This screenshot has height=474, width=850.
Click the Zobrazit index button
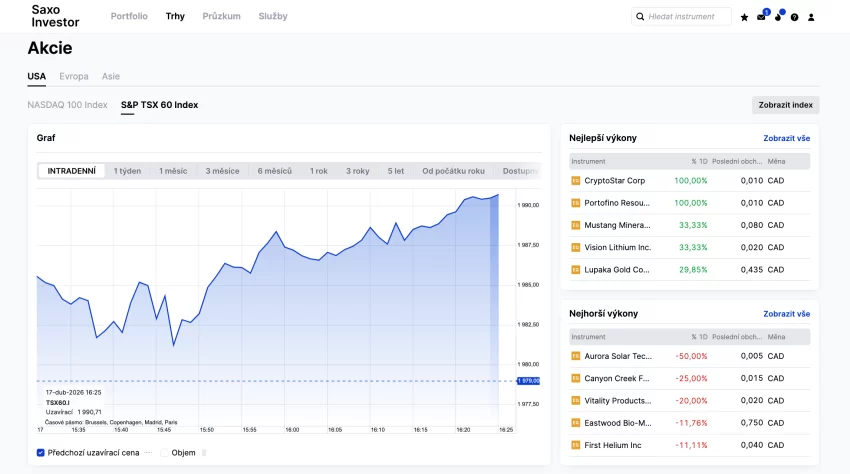click(785, 105)
